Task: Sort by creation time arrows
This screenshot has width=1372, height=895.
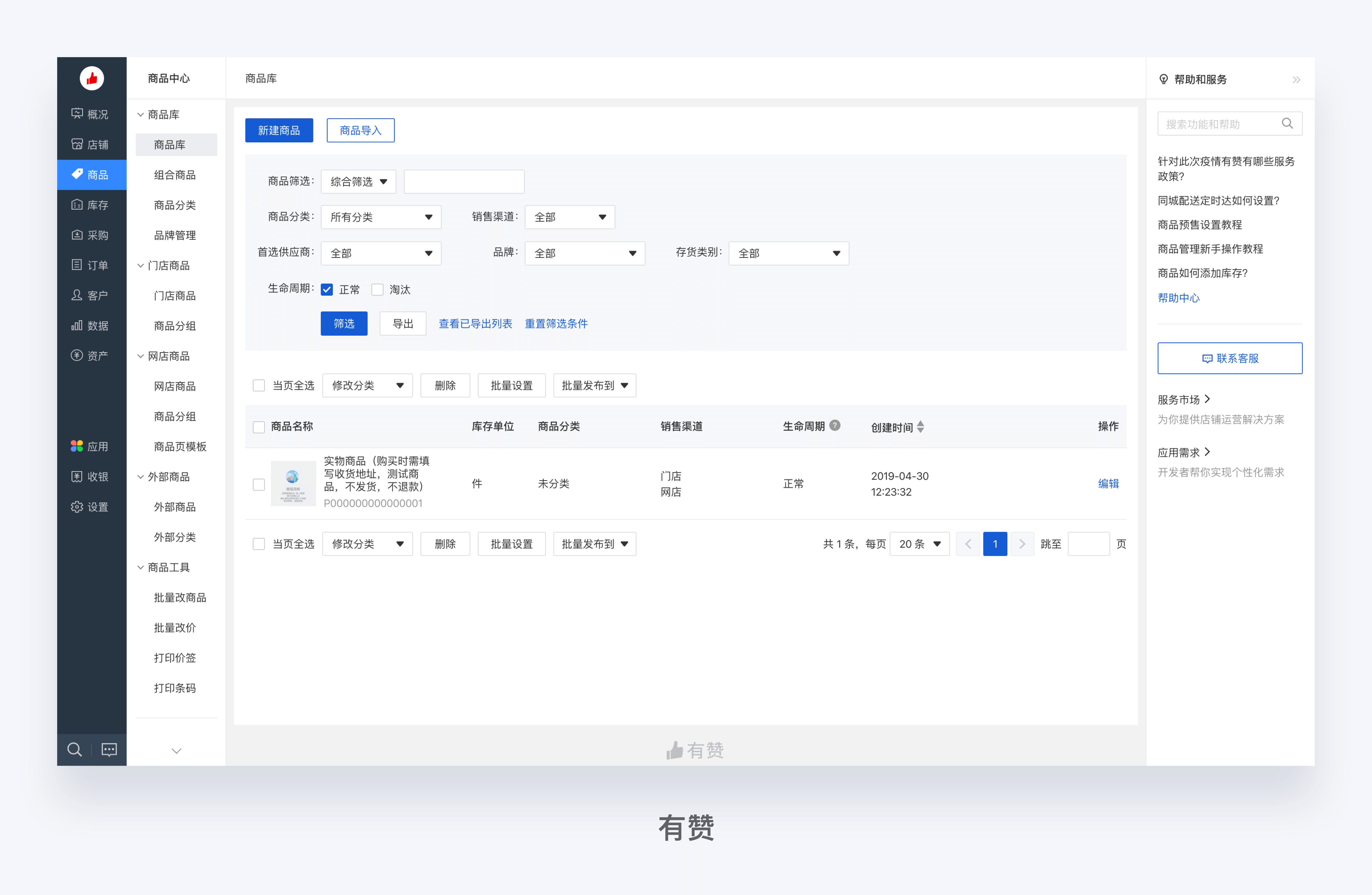Action: [x=921, y=426]
